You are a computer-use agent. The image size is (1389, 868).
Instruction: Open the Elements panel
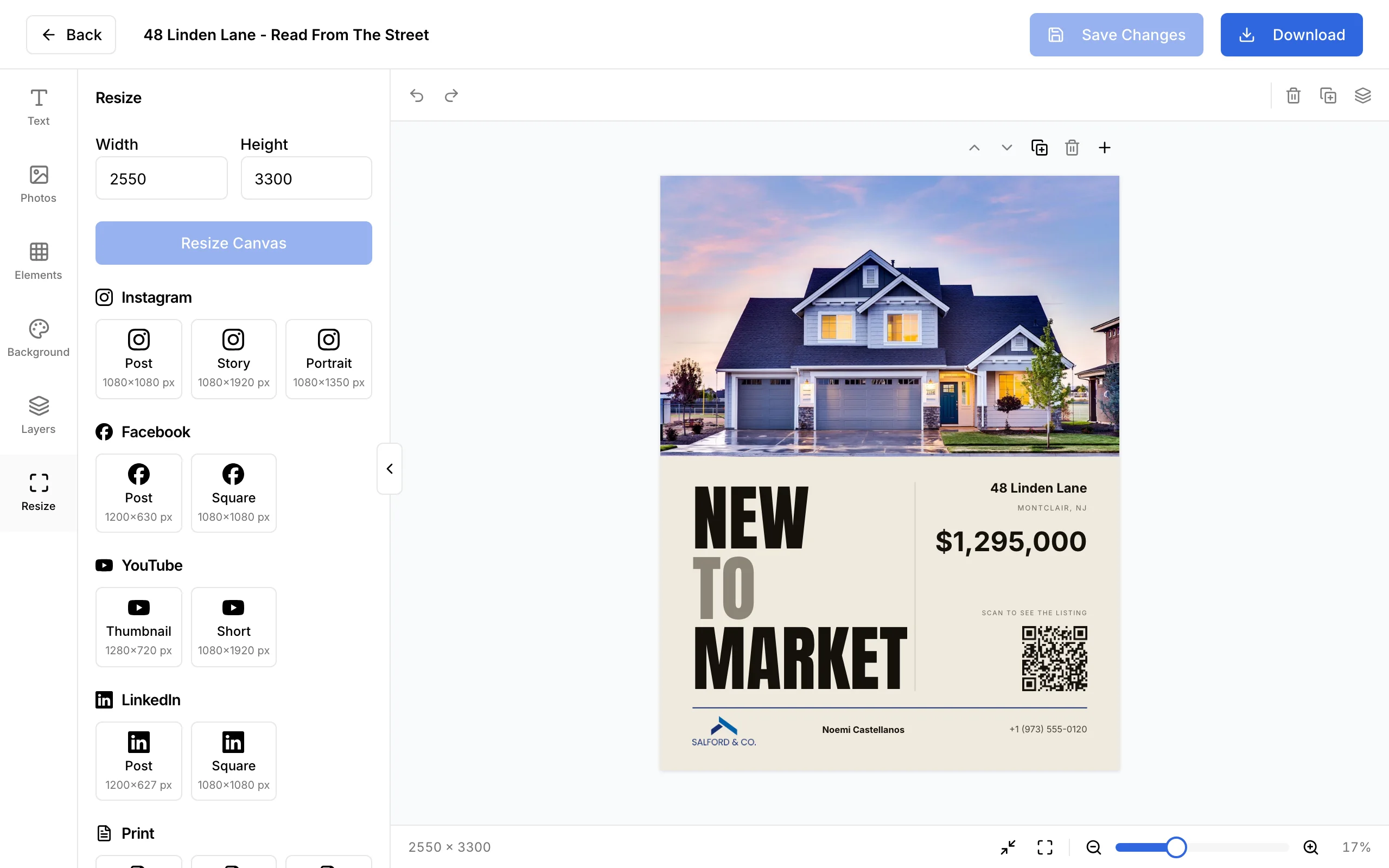[x=39, y=261]
